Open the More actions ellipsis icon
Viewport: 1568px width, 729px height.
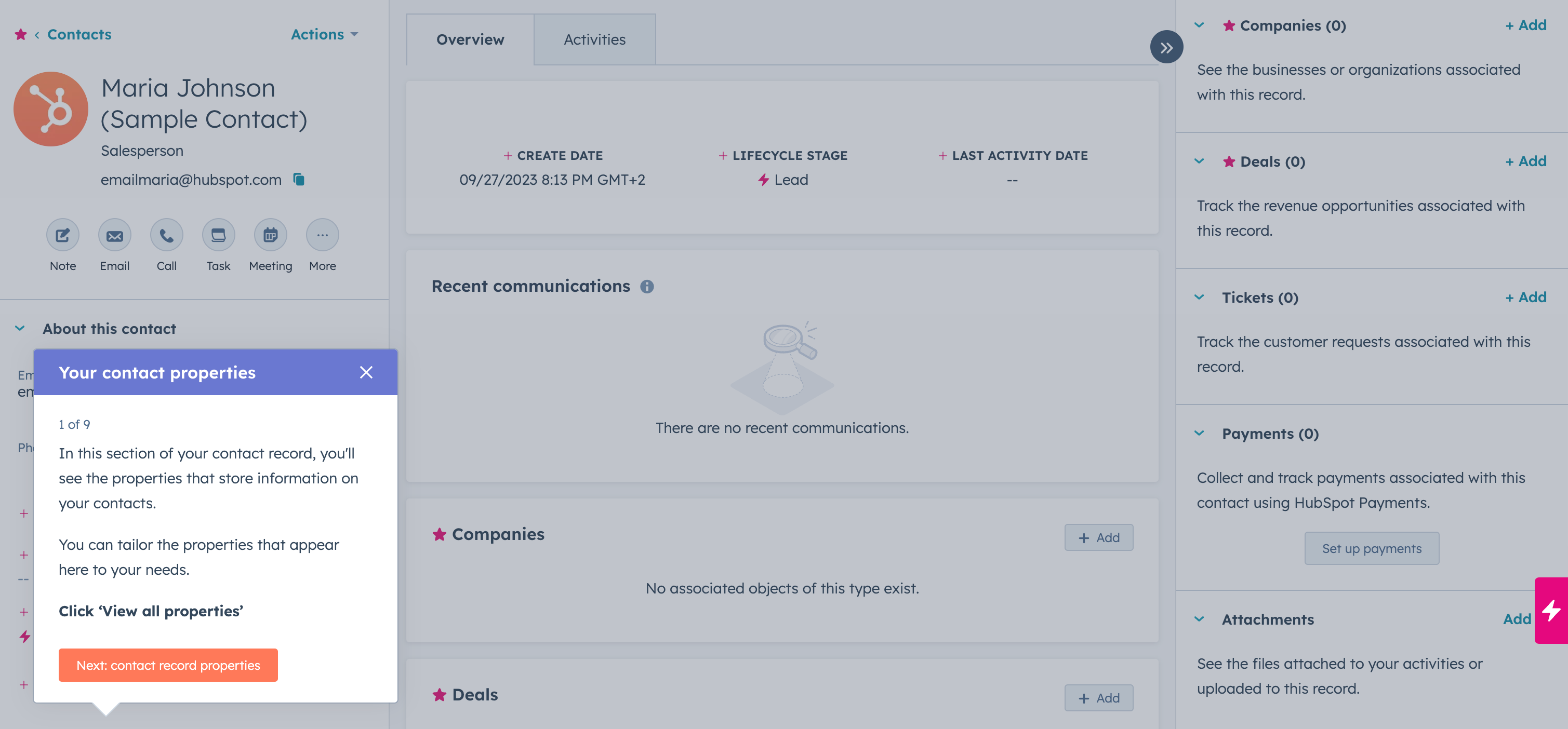click(322, 236)
